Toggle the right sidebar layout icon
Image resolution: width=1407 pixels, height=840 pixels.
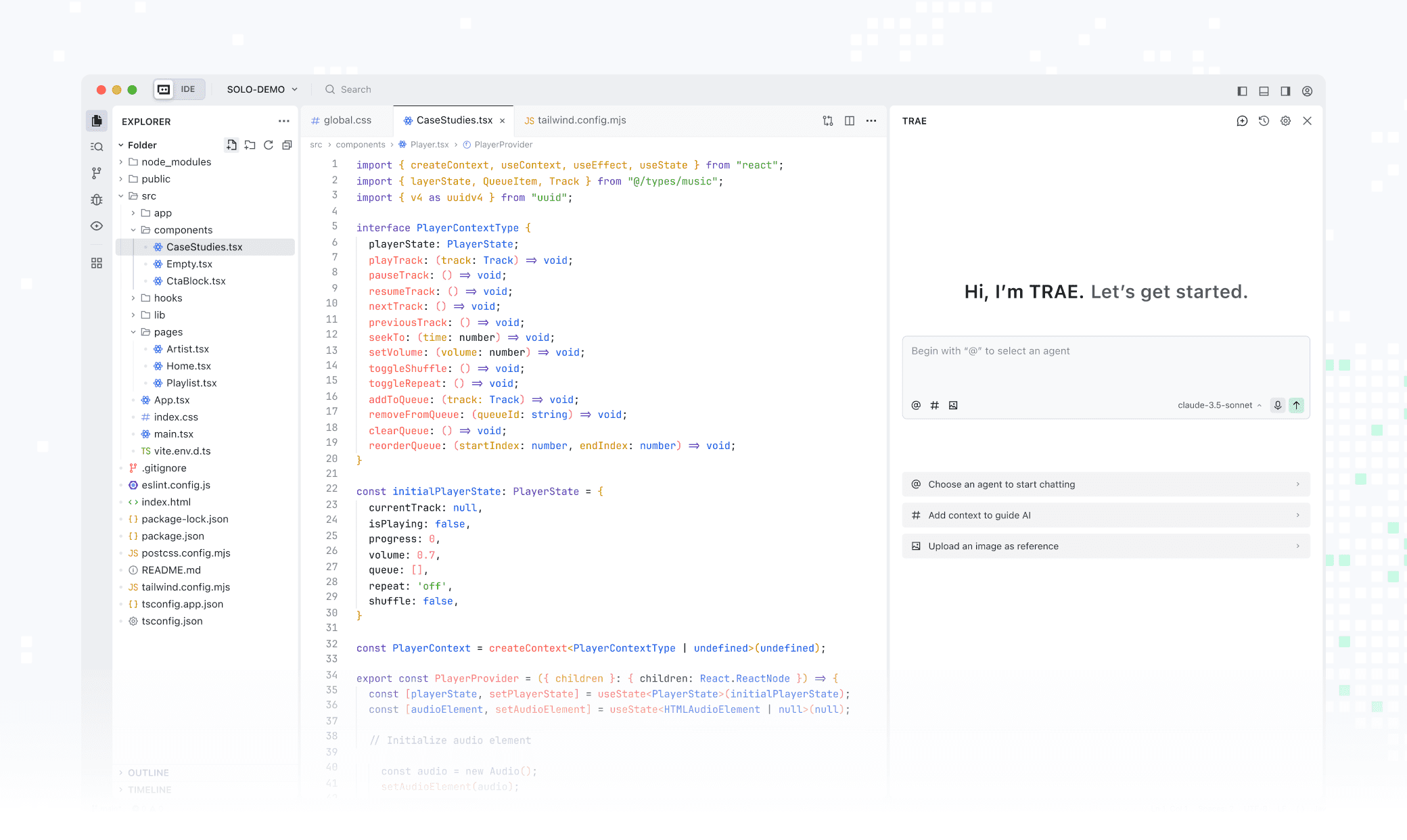[1285, 91]
